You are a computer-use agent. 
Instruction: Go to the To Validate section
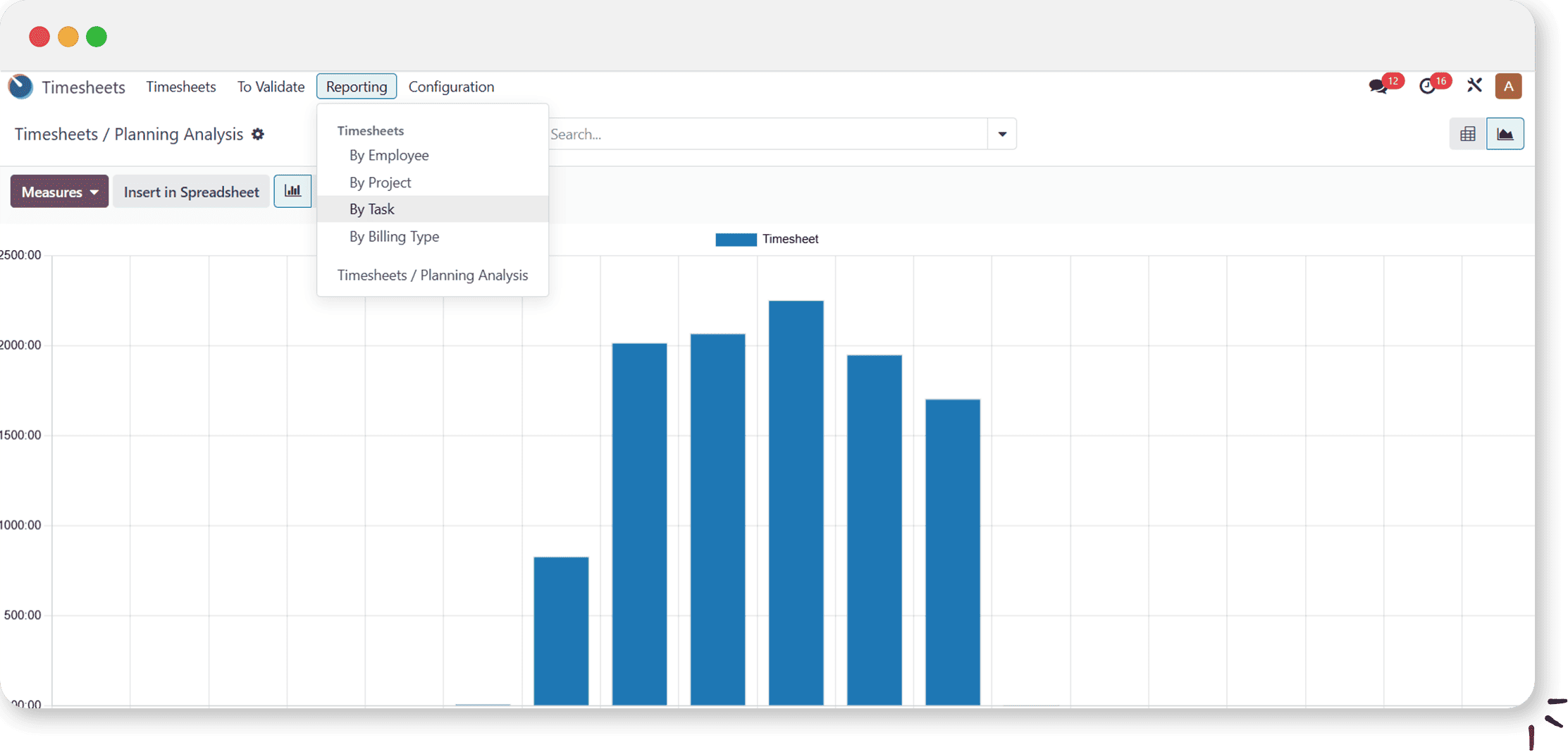271,87
